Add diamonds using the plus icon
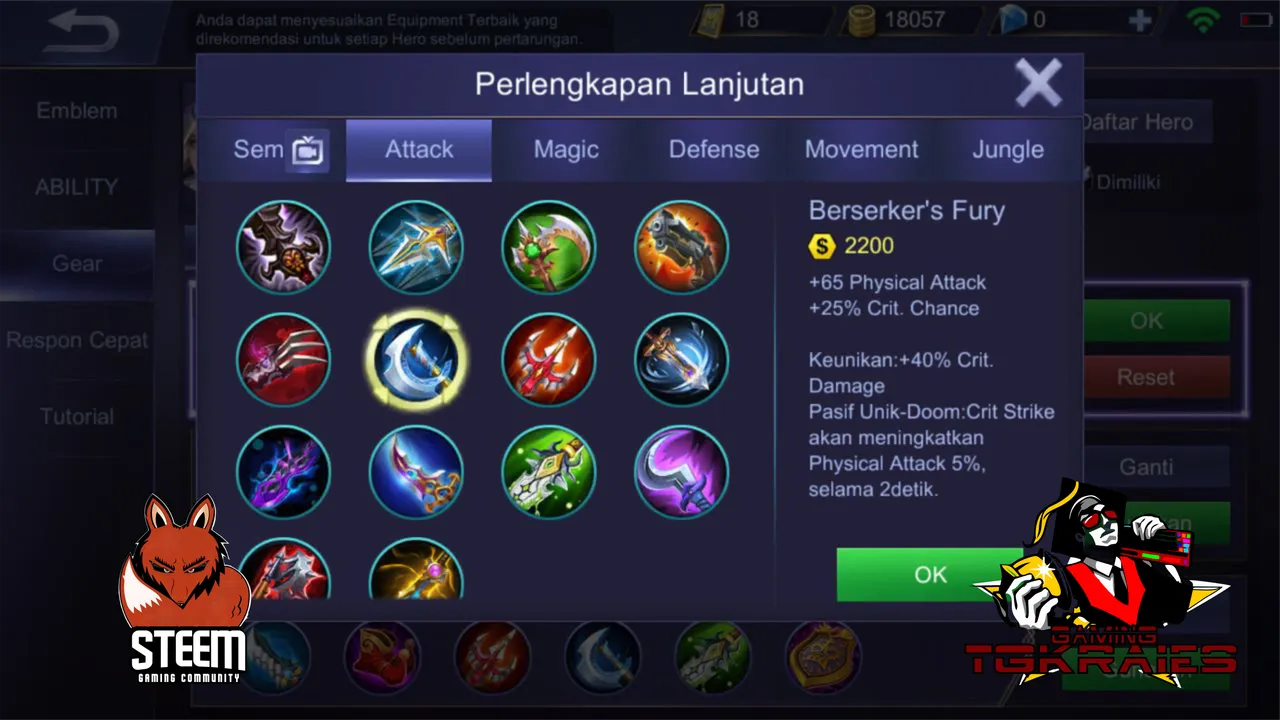1280x720 pixels. (x=1140, y=20)
